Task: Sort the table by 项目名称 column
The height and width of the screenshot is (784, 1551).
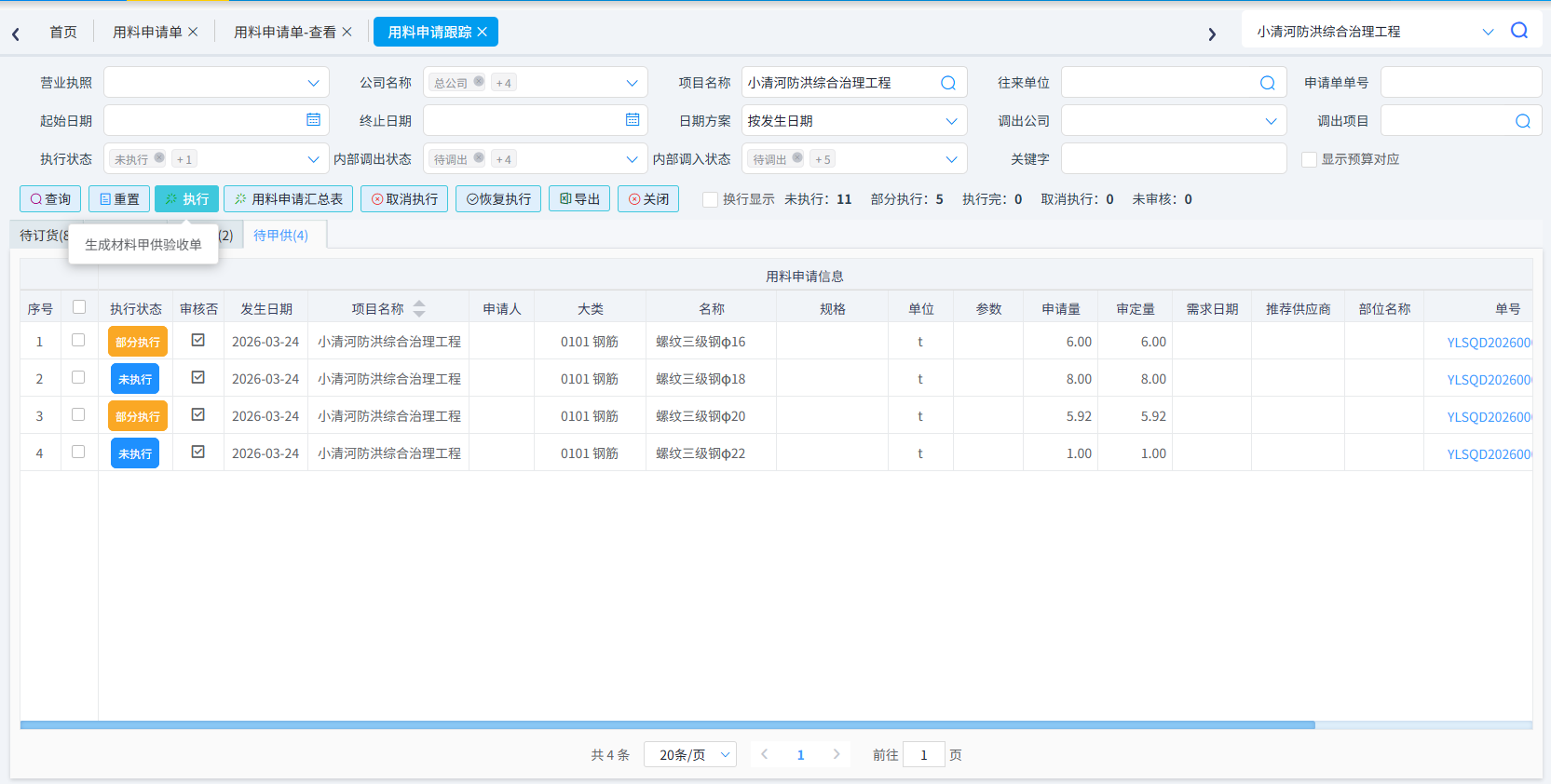Action: pos(419,308)
